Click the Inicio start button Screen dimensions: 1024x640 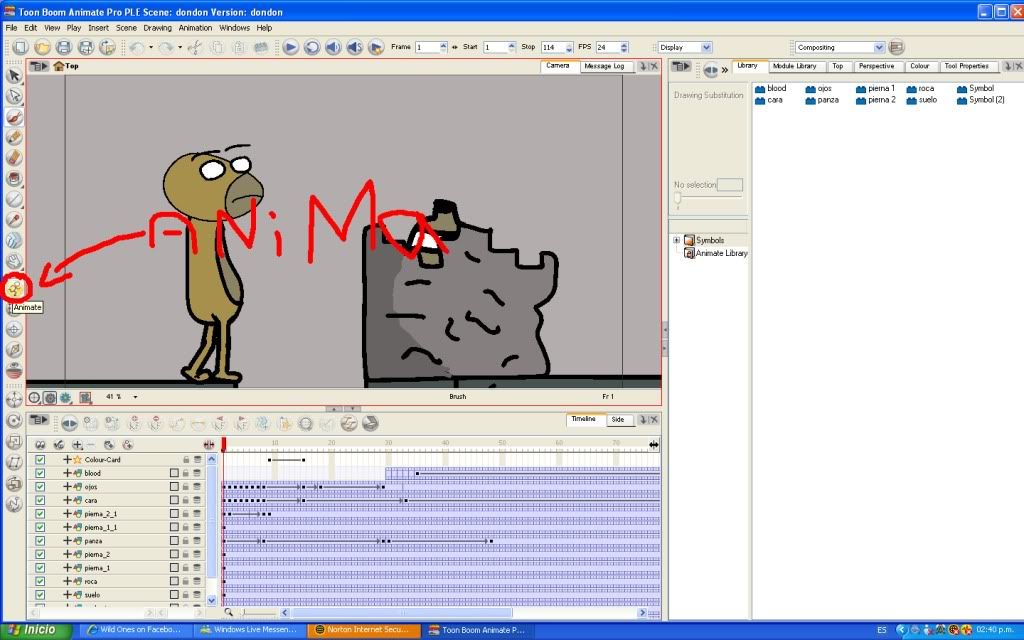(x=36, y=630)
